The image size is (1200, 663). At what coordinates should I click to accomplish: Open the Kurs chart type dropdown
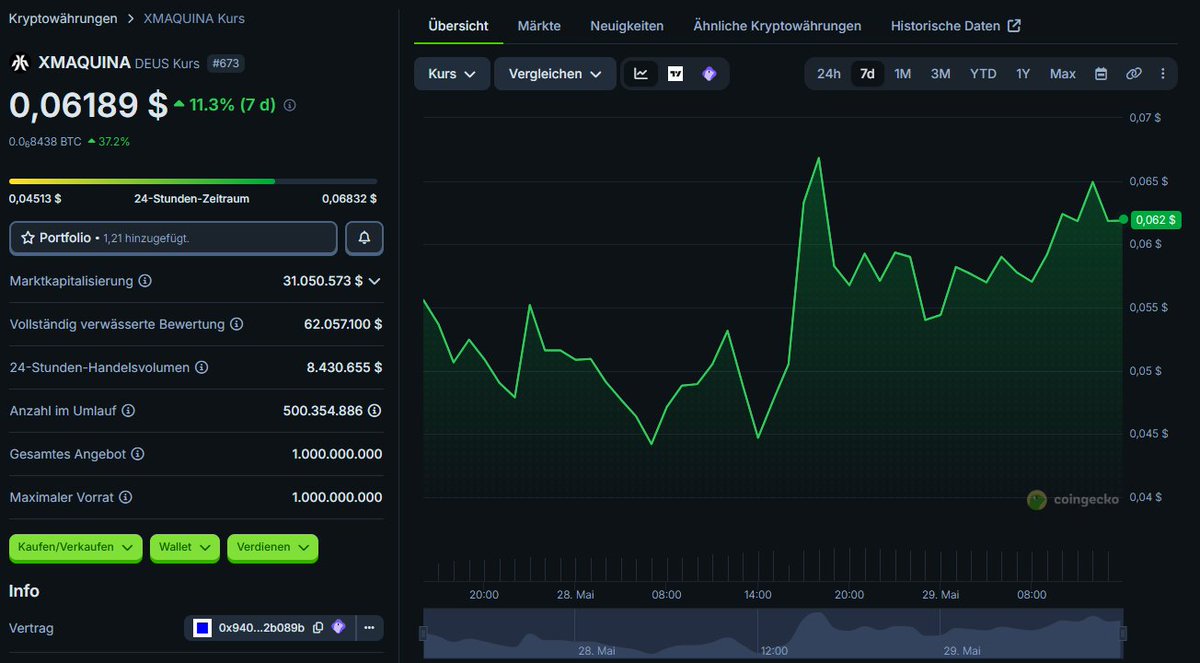(x=452, y=74)
